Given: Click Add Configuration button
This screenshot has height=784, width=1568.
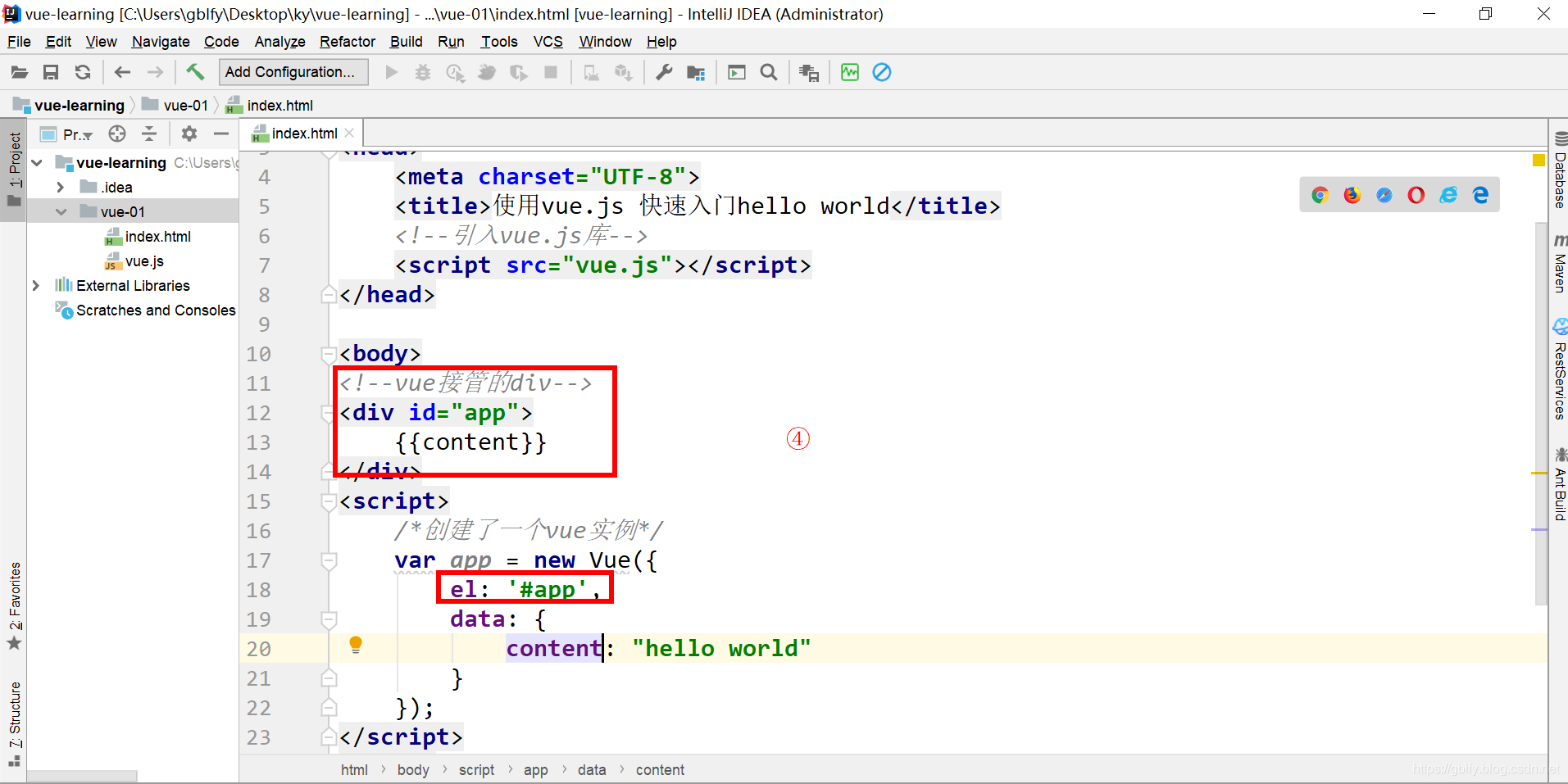Looking at the screenshot, I should tap(293, 72).
